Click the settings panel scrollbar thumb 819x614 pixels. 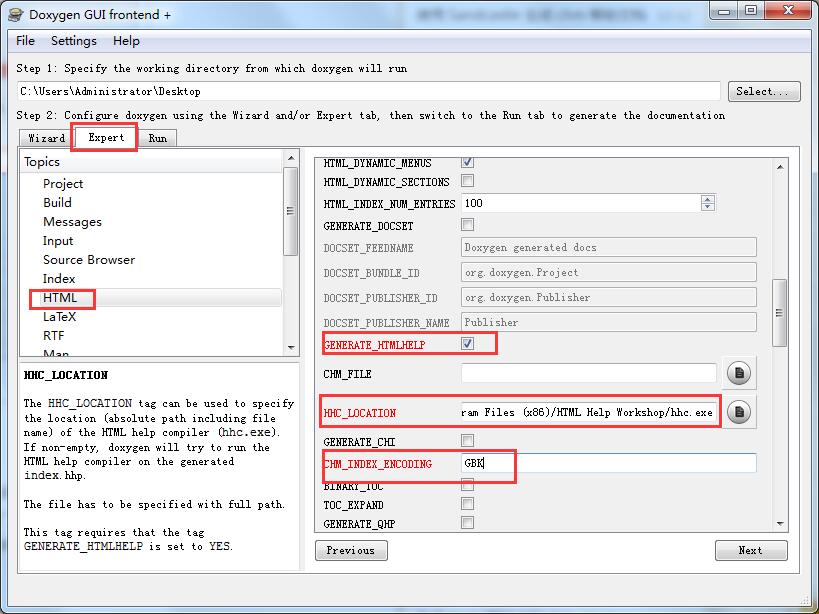(x=779, y=313)
